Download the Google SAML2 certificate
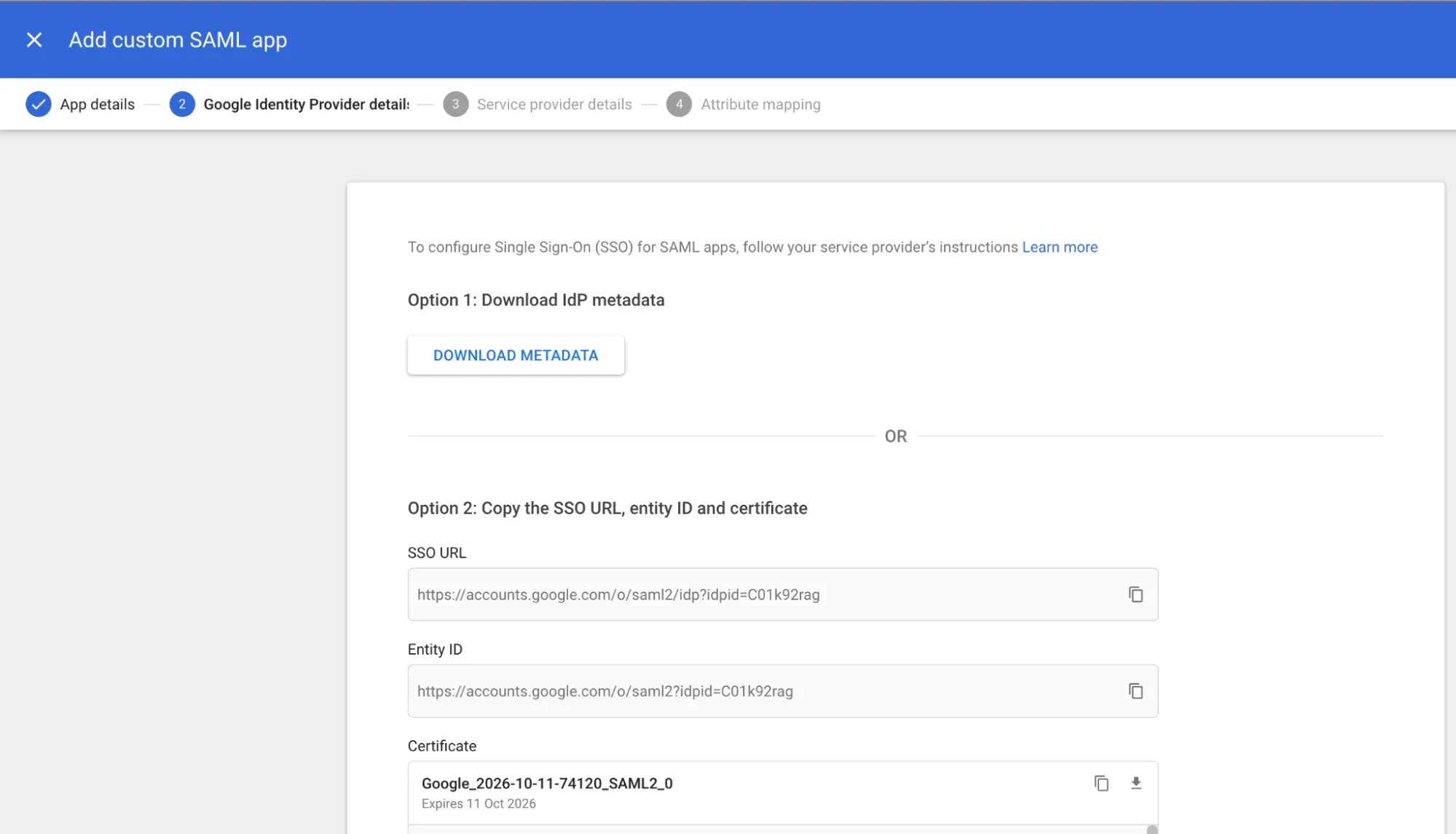1456x834 pixels. pos(1136,783)
